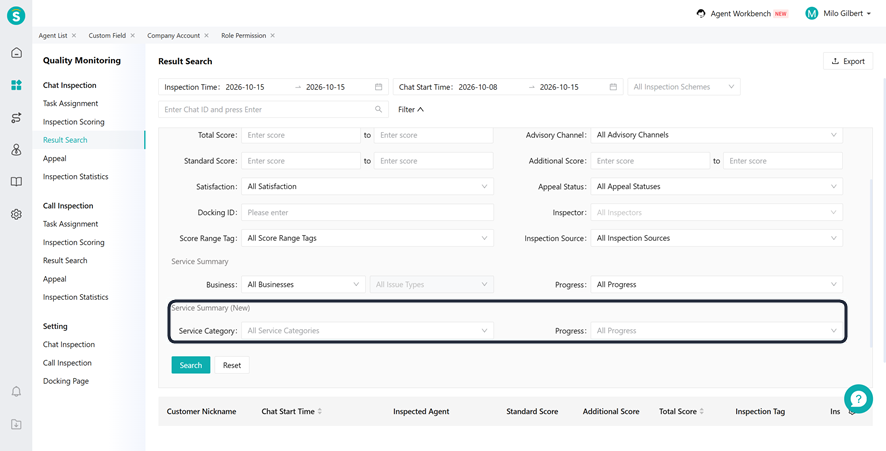Open the Satisfaction dropdown

[x=367, y=187]
